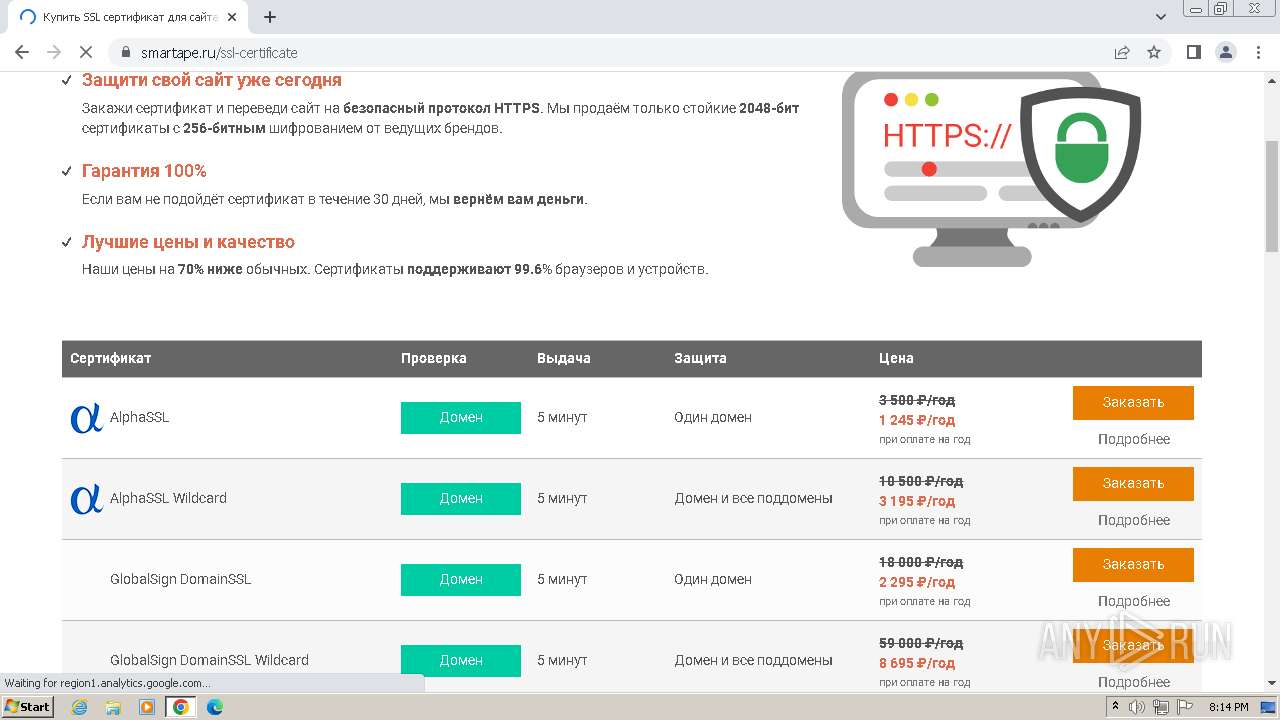Open the Chrome profile avatar

[1225, 52]
